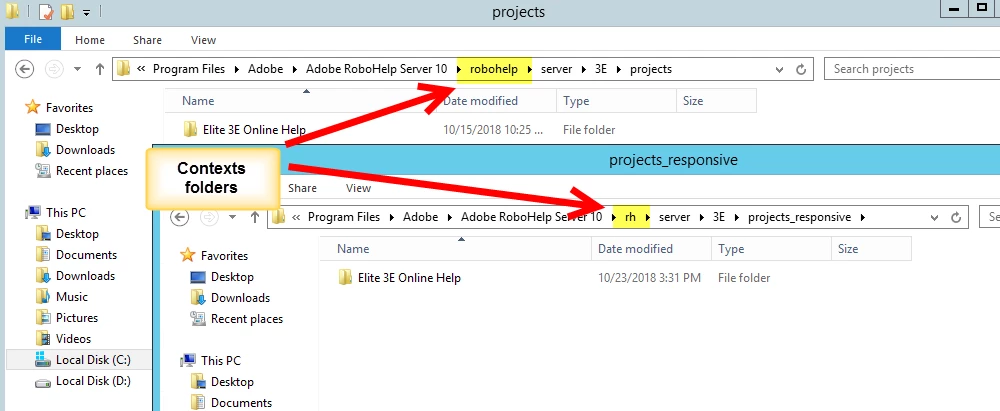Open Documents under This PC in projects window
Screen dimensions: 1000x411
click(77, 255)
